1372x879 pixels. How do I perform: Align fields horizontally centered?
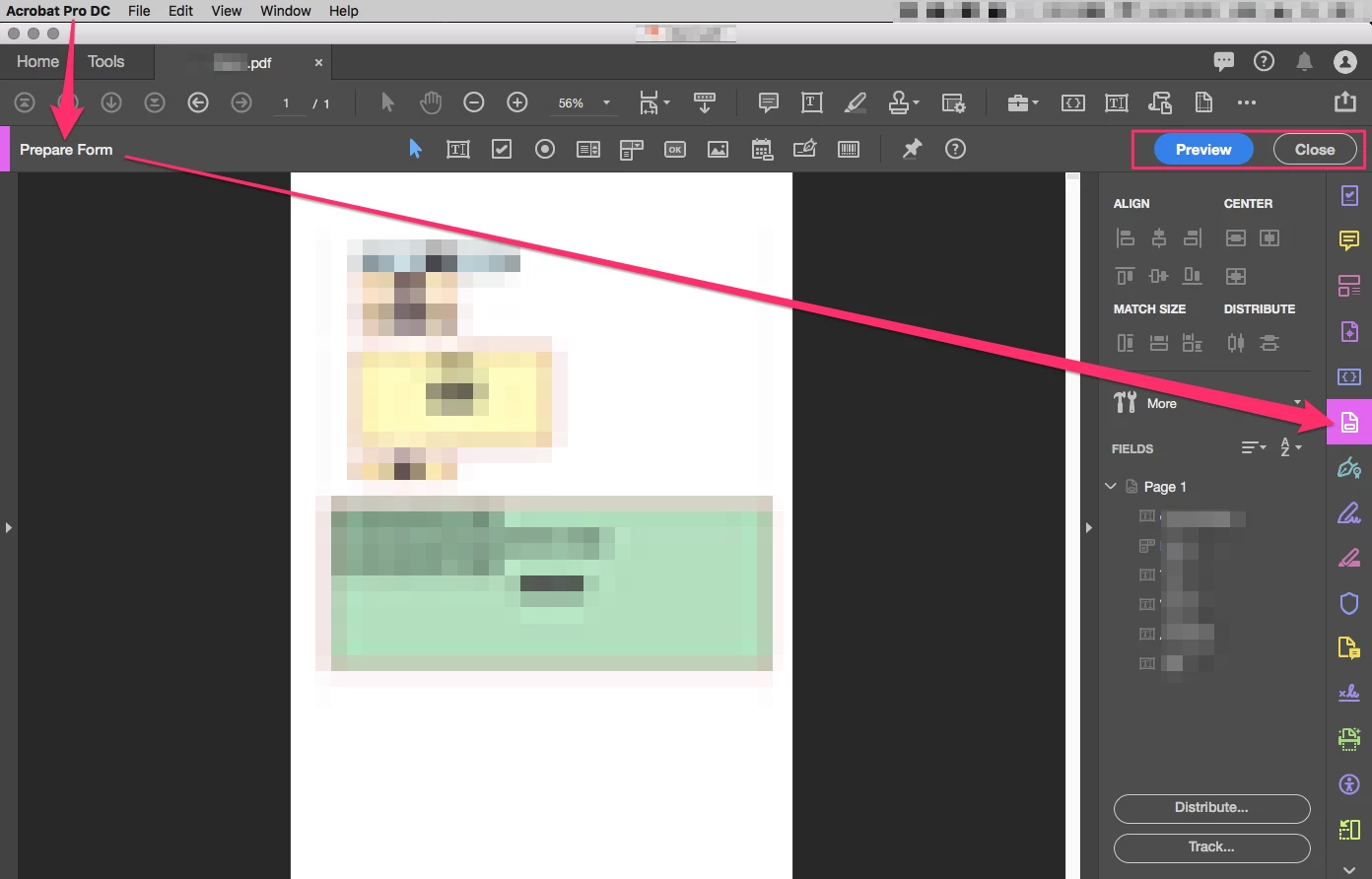point(1159,276)
